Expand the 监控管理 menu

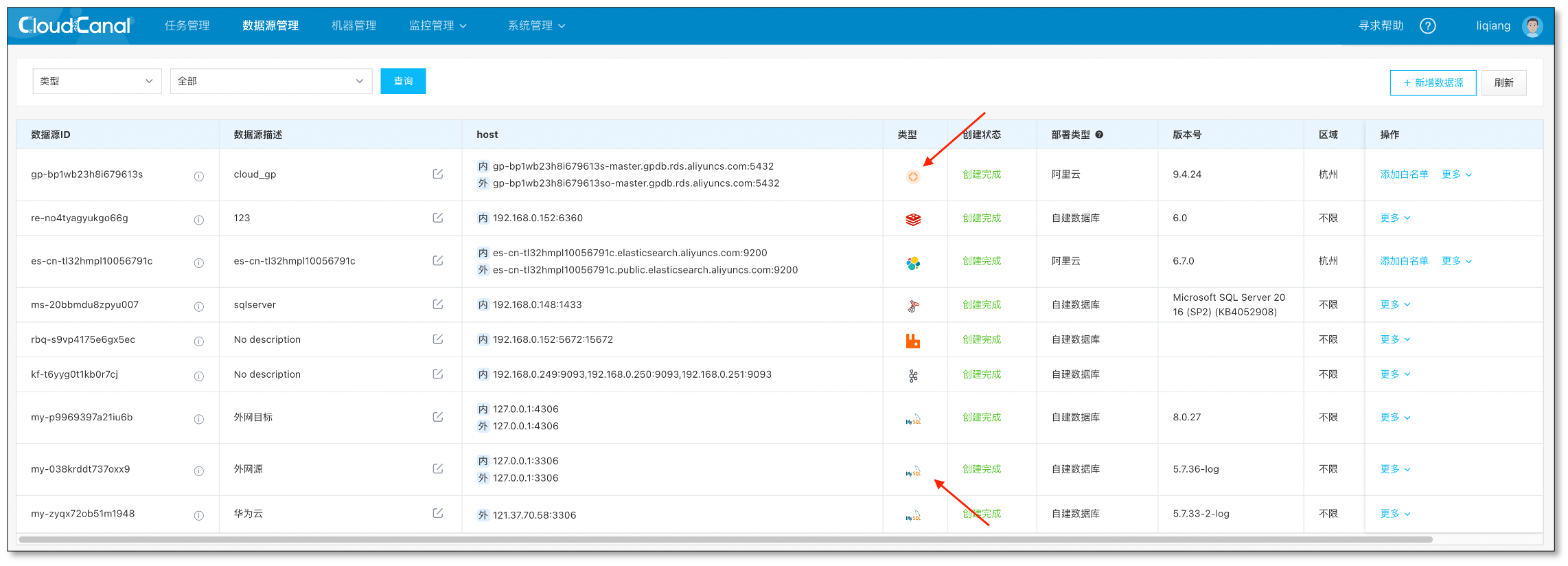click(437, 26)
